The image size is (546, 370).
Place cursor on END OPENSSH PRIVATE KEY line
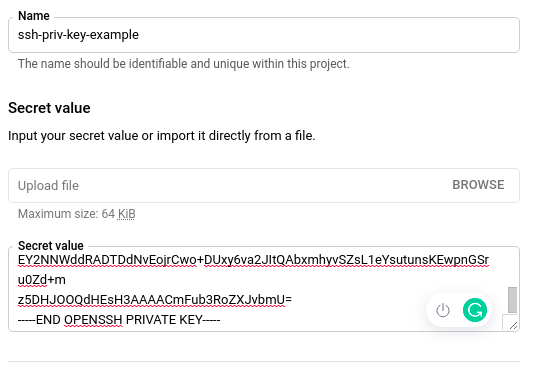coord(119,320)
